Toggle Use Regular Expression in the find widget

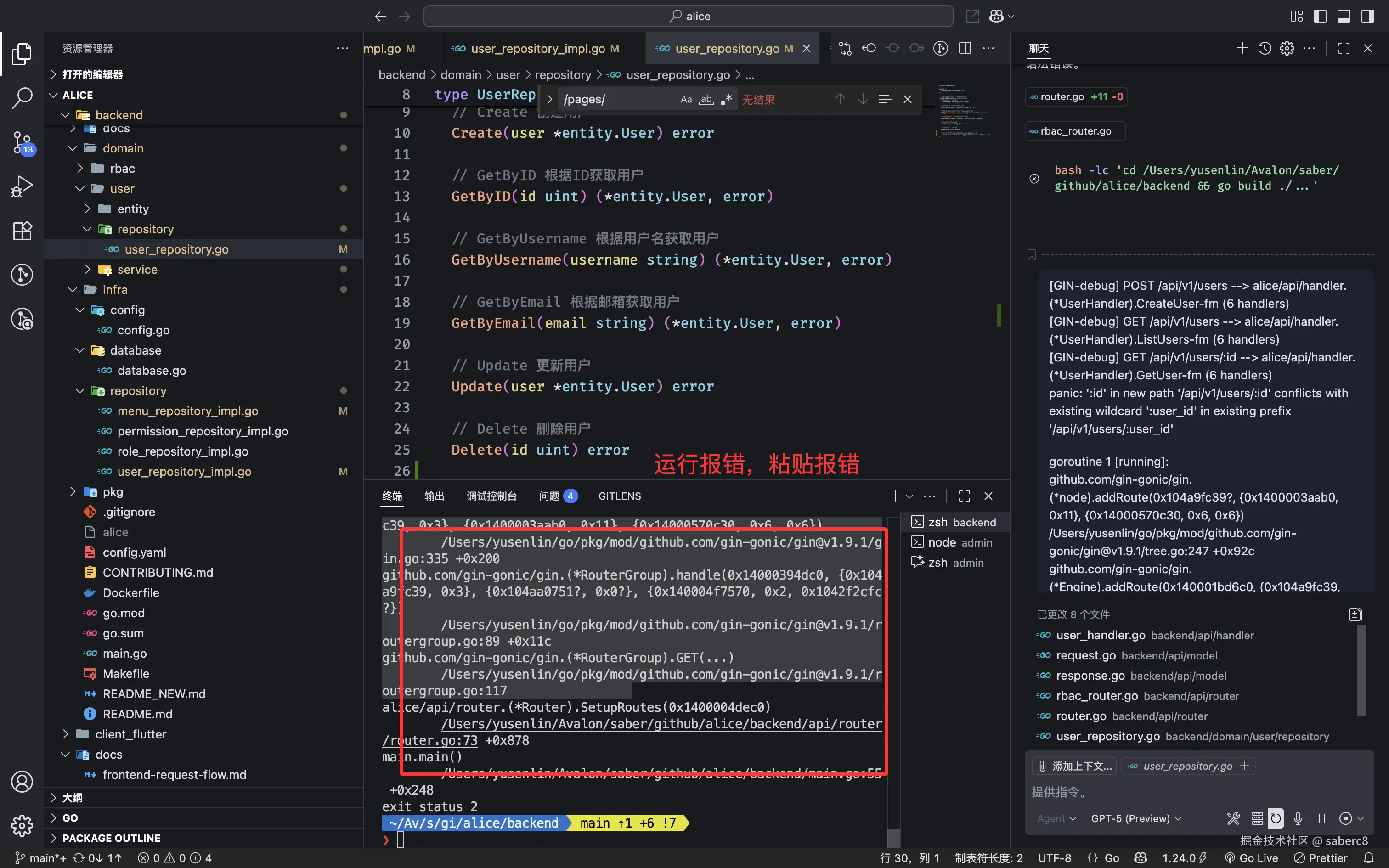coord(727,99)
